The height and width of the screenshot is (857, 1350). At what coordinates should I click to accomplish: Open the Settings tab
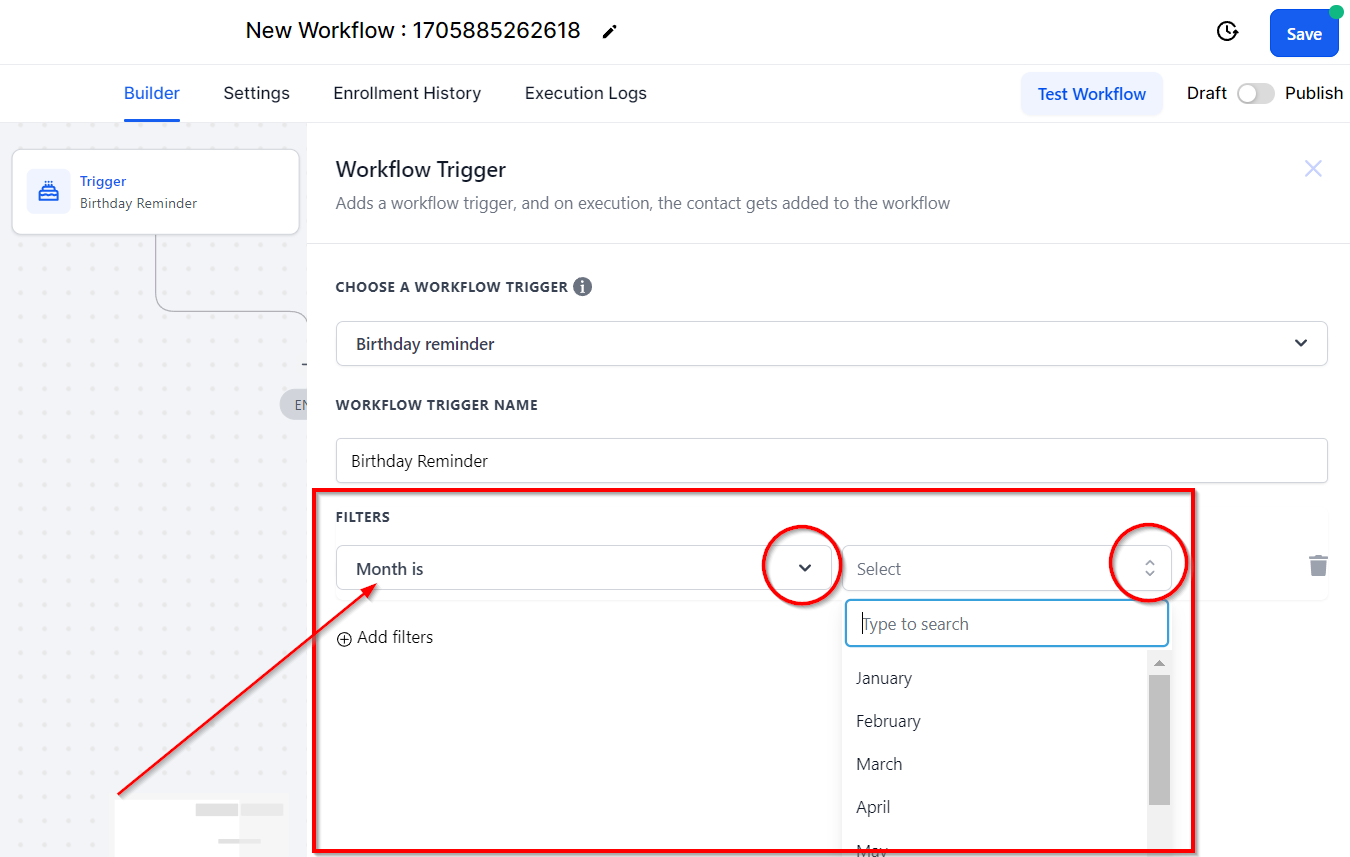pyautogui.click(x=256, y=93)
